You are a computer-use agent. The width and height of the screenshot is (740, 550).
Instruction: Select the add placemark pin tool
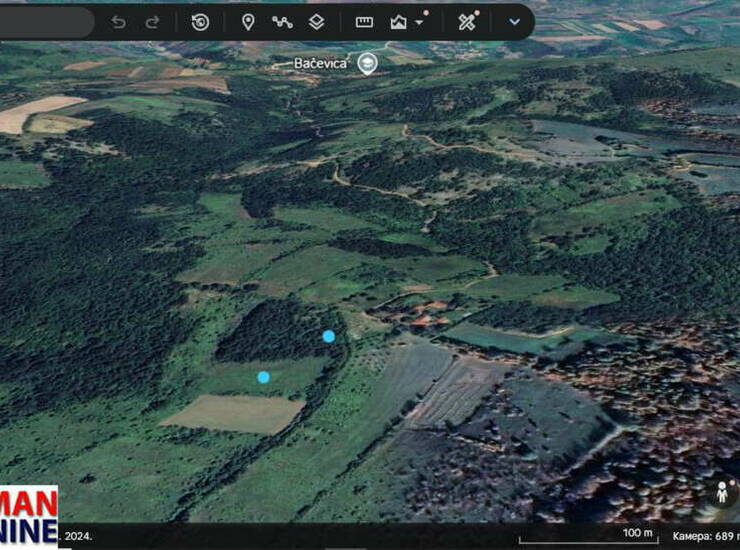point(248,22)
